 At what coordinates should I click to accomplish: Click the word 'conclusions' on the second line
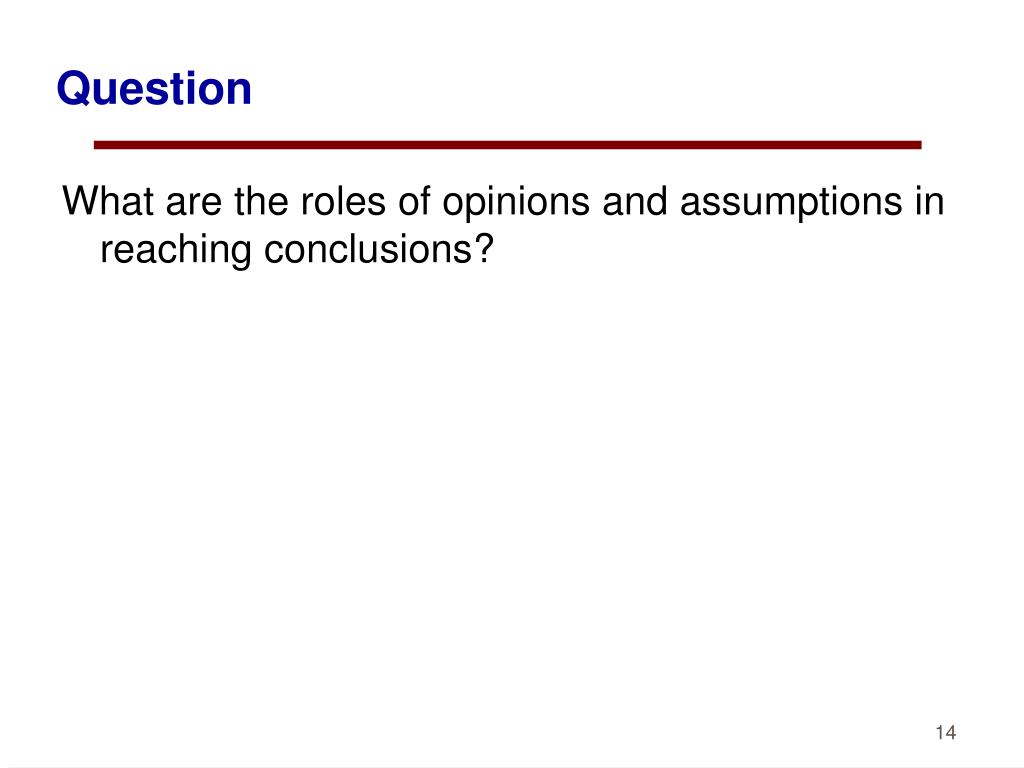pos(367,249)
